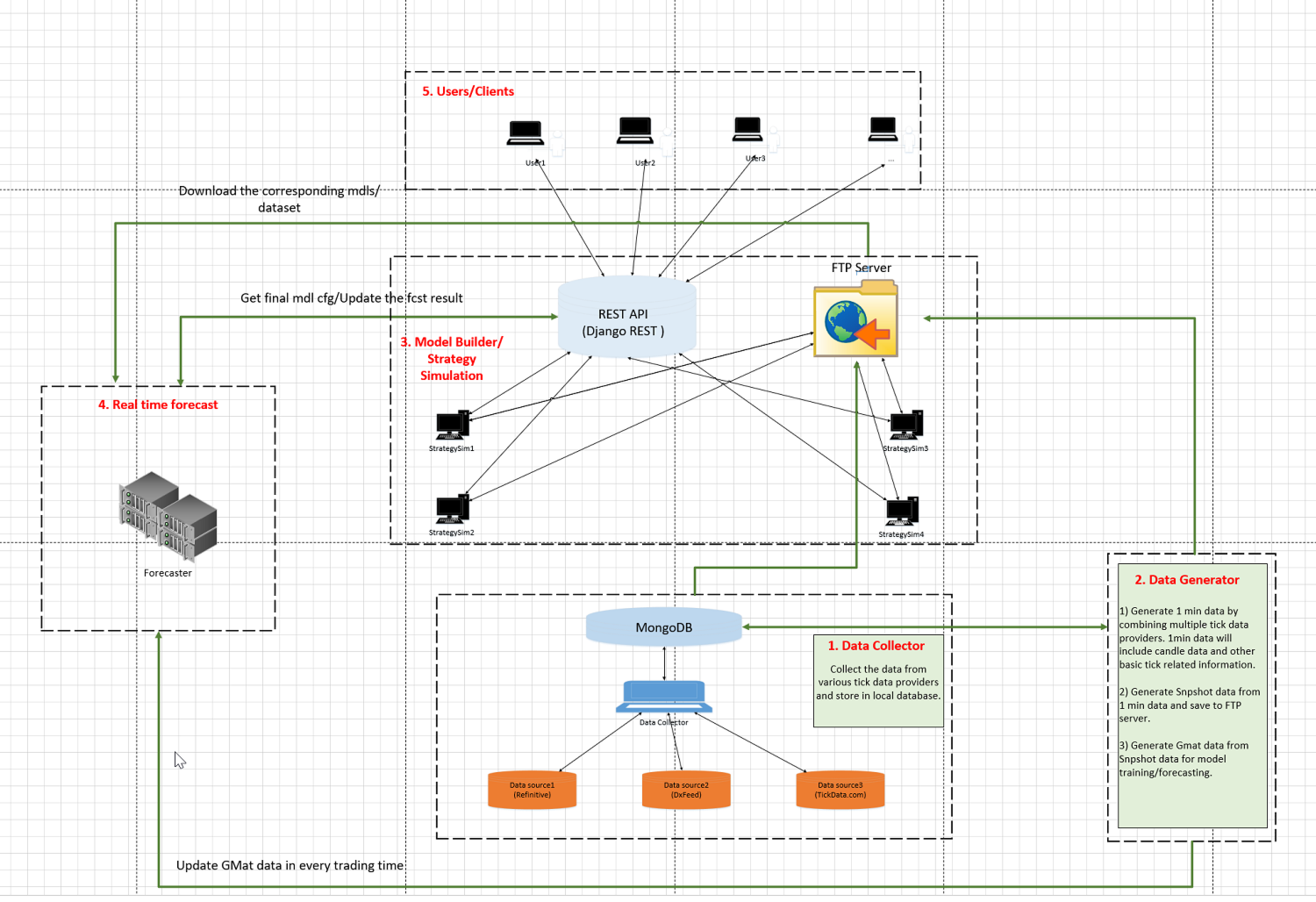The height and width of the screenshot is (902, 1316).
Task: Click the Real time forecast heading
Action: click(x=158, y=404)
